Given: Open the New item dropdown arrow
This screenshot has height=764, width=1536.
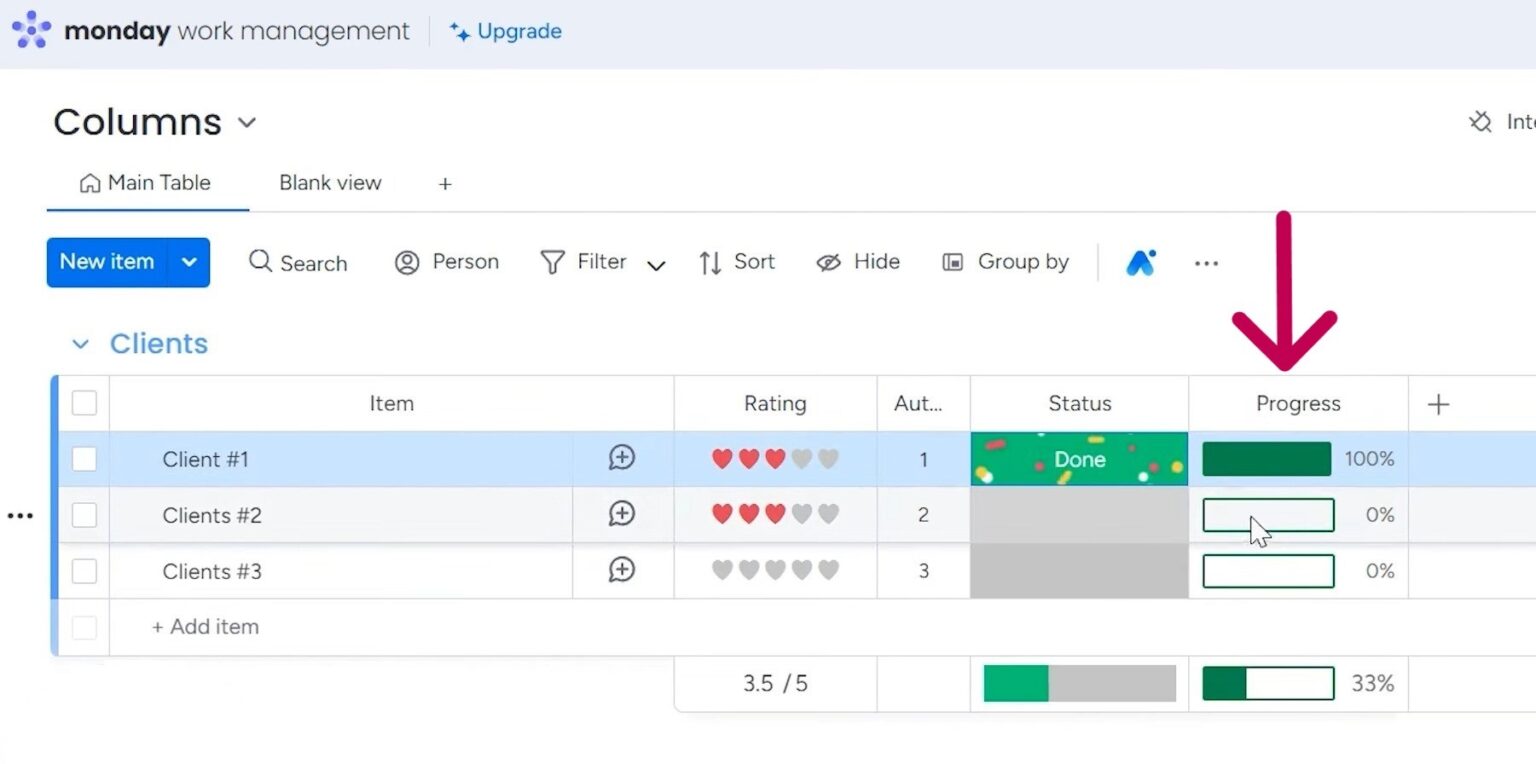Looking at the screenshot, I should tap(189, 262).
